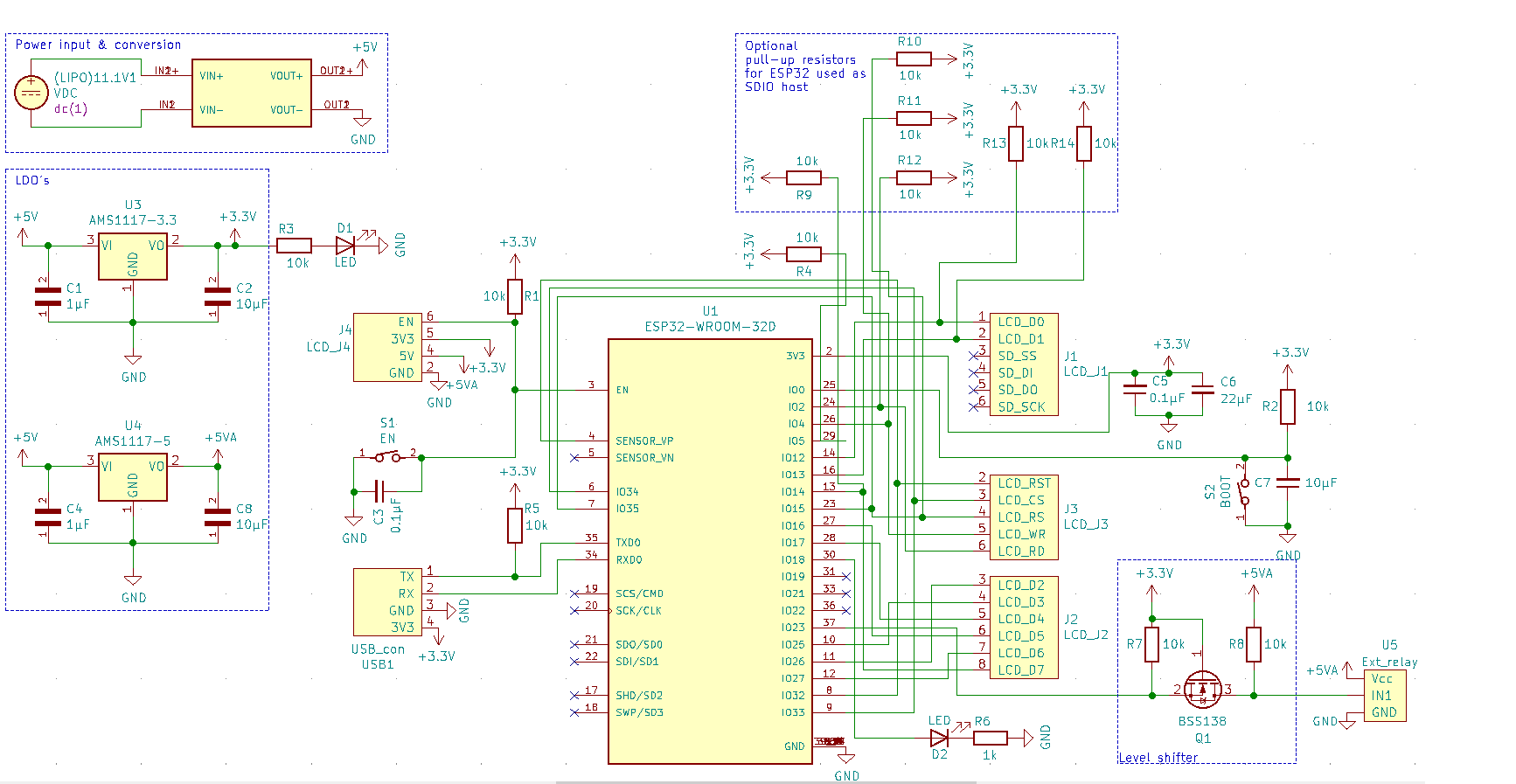
Task: Select resistor R3 10k symbol
Action: [295, 246]
